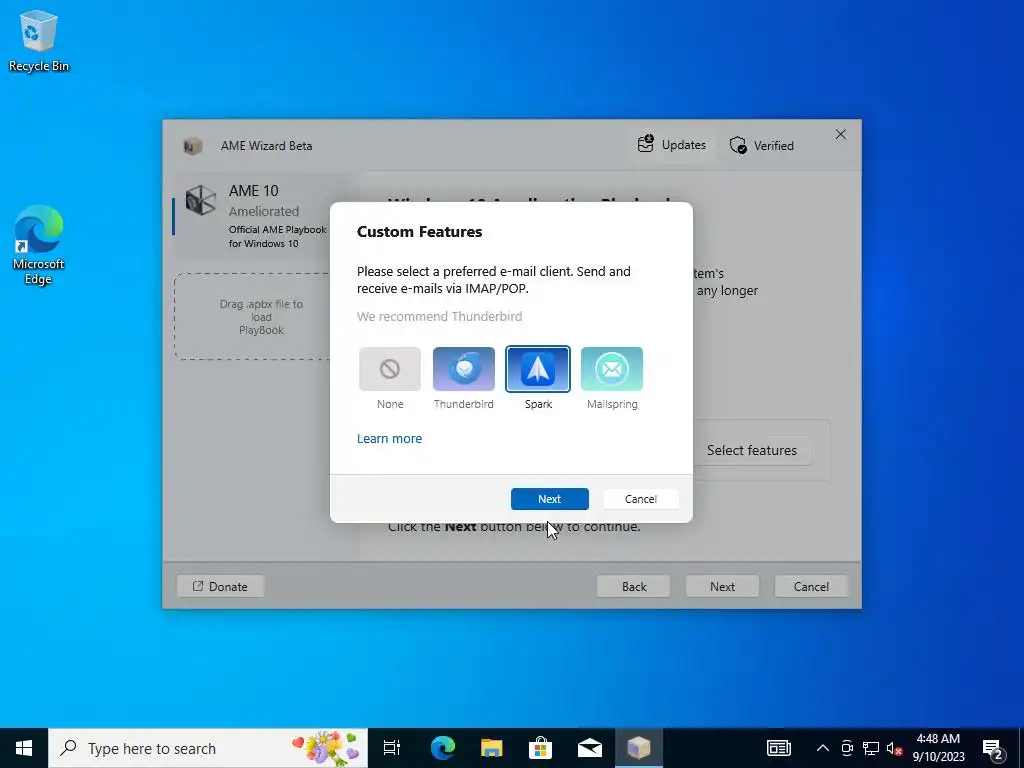This screenshot has width=1024, height=768.
Task: Open News and interests widget icon
Action: pos(778,748)
